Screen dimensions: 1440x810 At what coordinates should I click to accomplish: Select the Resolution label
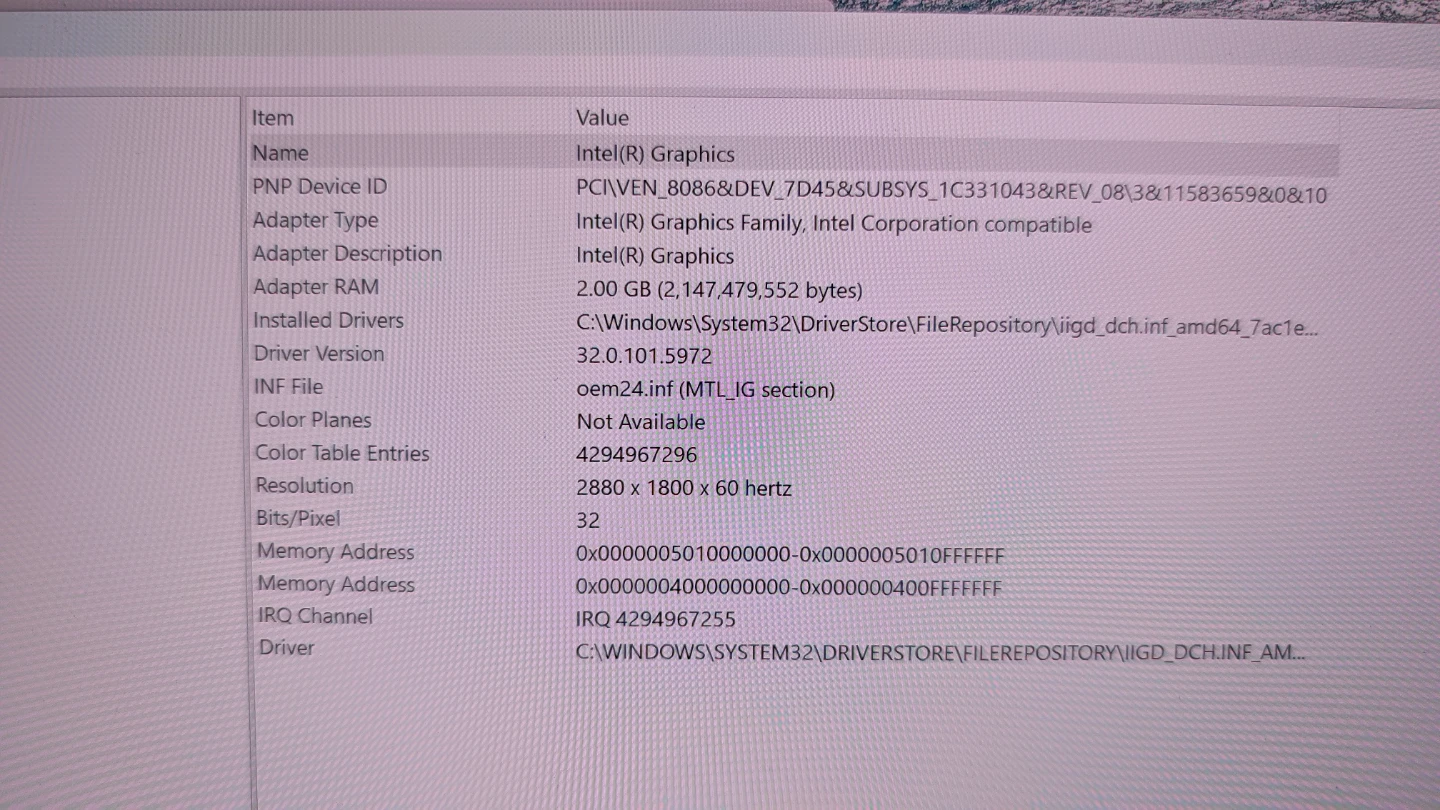click(304, 485)
